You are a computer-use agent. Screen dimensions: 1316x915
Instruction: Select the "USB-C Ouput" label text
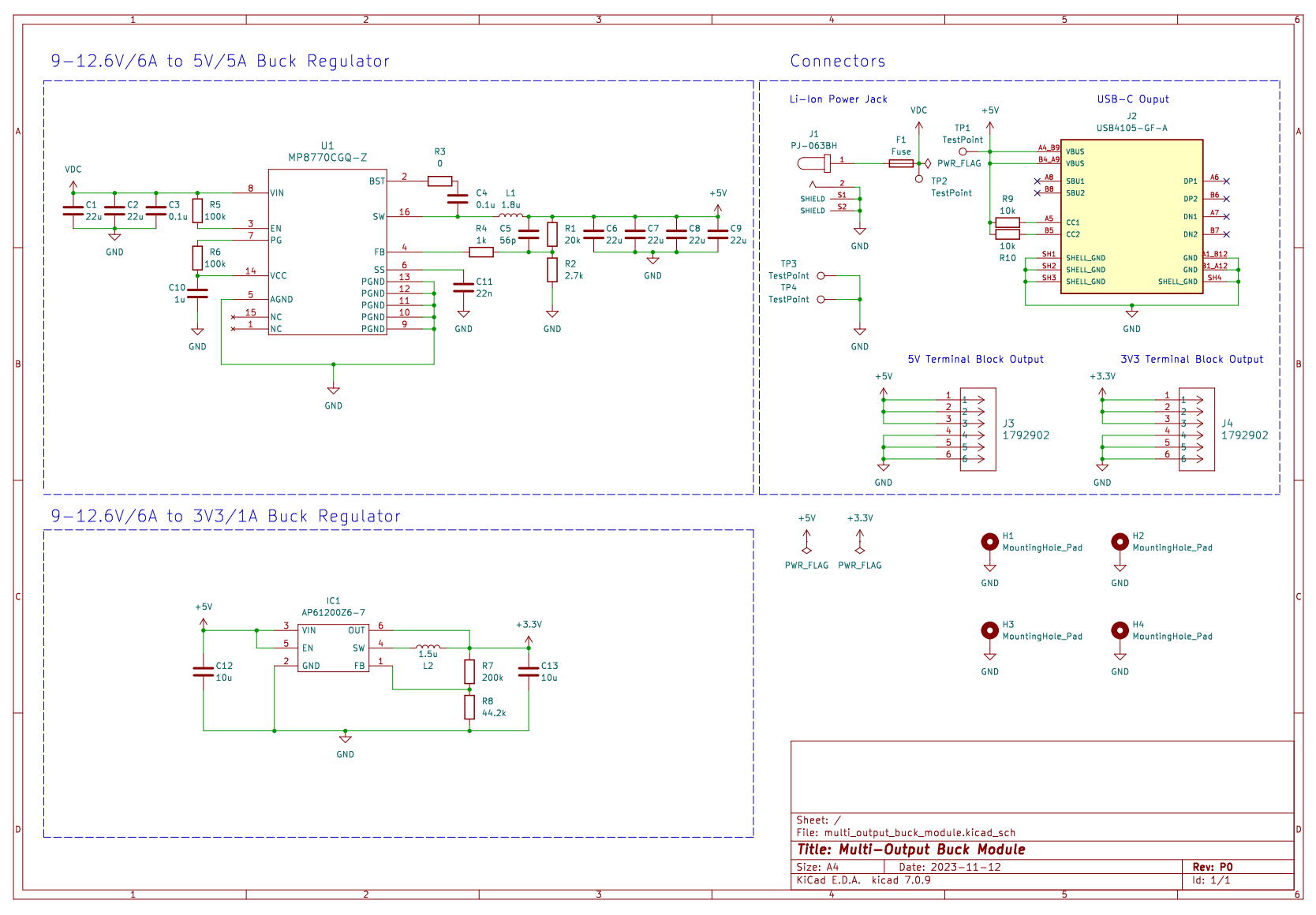1132,99
